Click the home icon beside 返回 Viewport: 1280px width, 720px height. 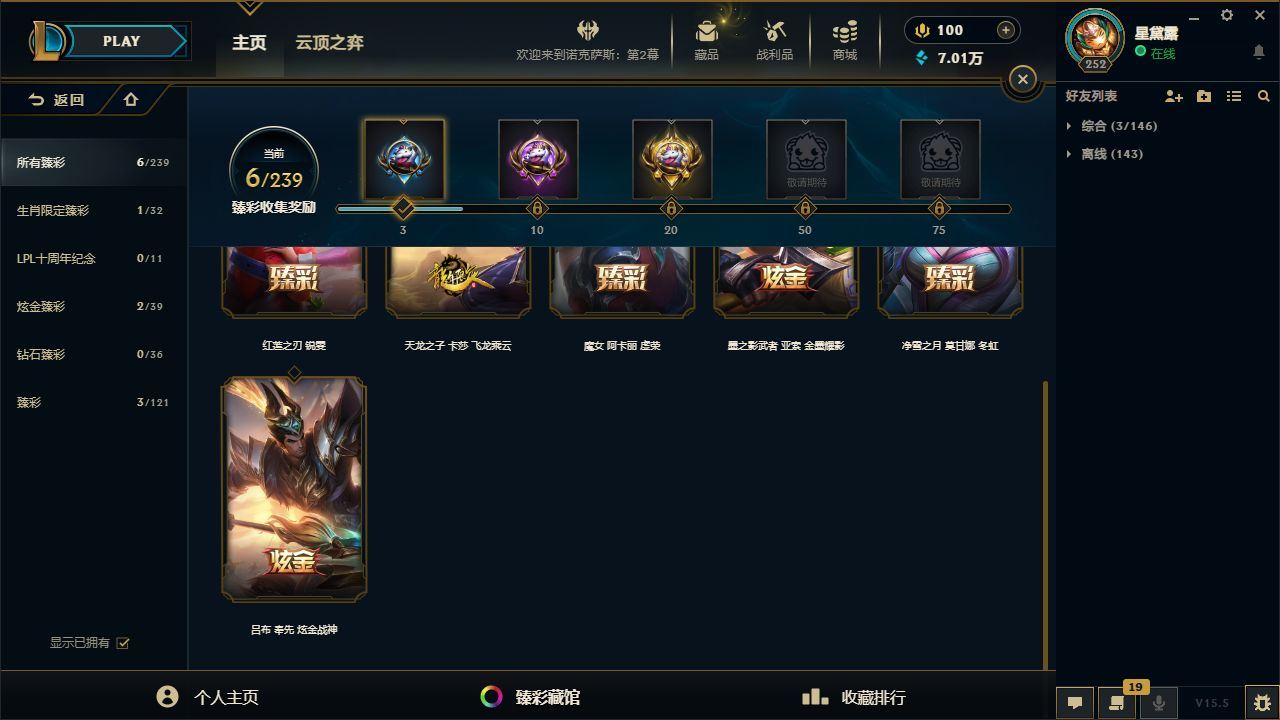point(131,99)
